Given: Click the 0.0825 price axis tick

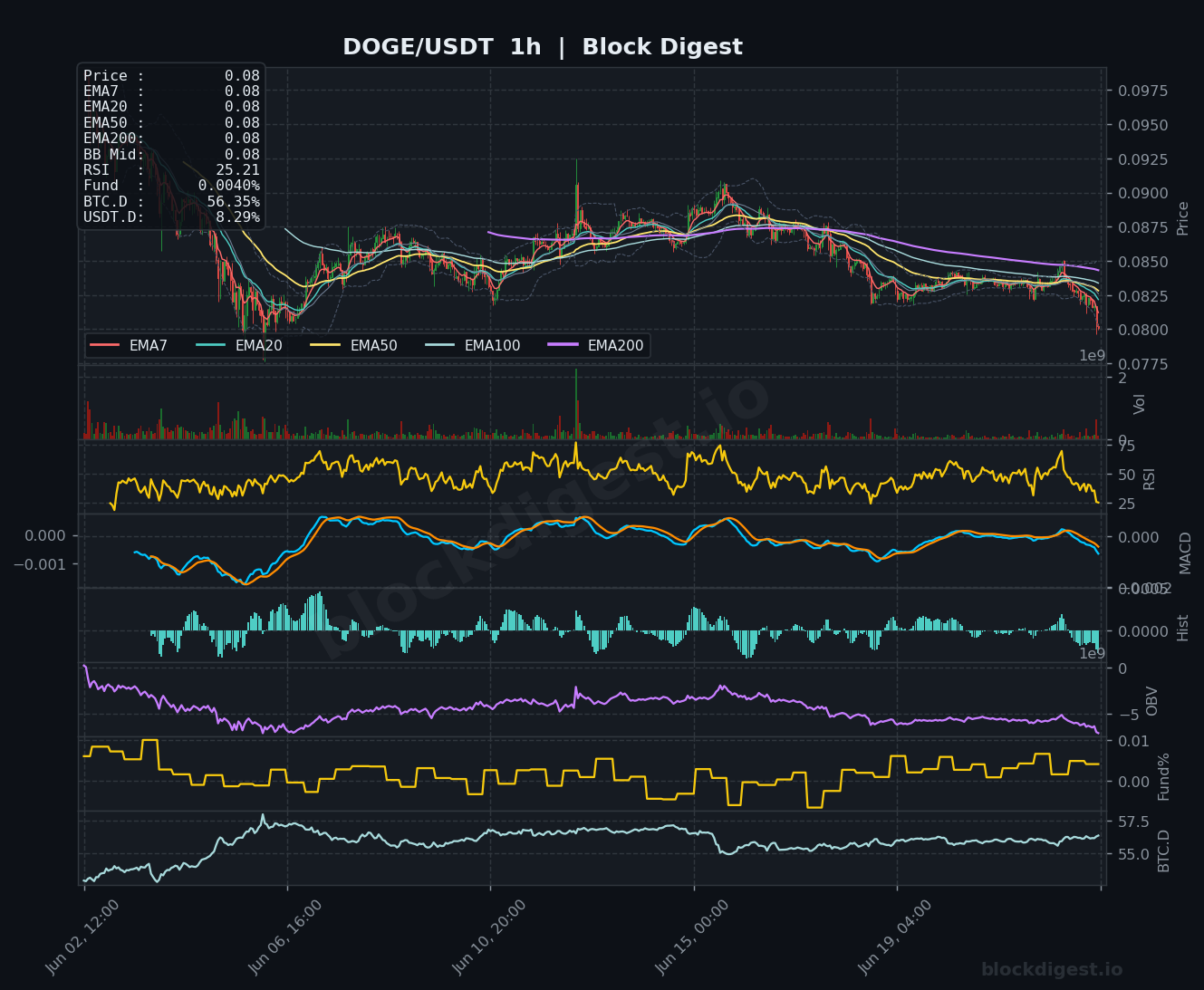Looking at the screenshot, I should point(1142,296).
